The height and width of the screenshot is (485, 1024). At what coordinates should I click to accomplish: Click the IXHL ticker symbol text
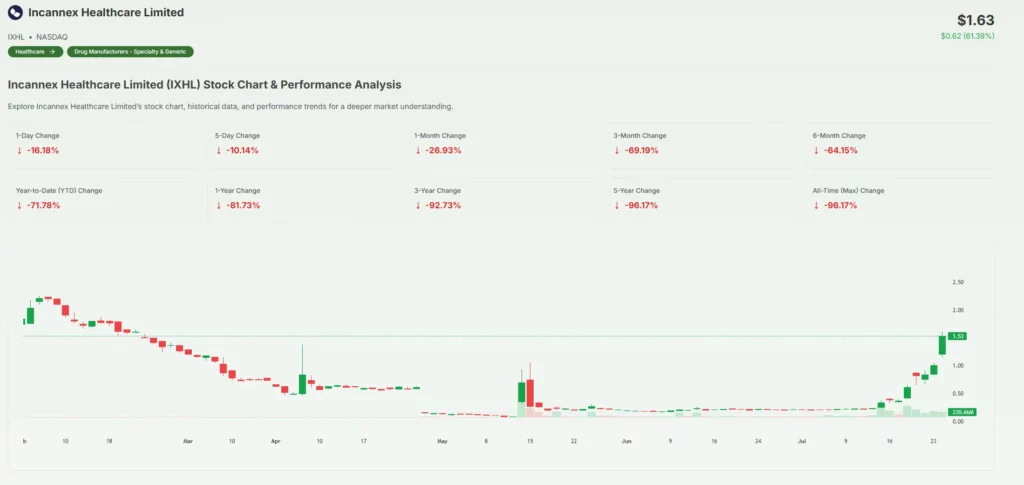click(16, 37)
